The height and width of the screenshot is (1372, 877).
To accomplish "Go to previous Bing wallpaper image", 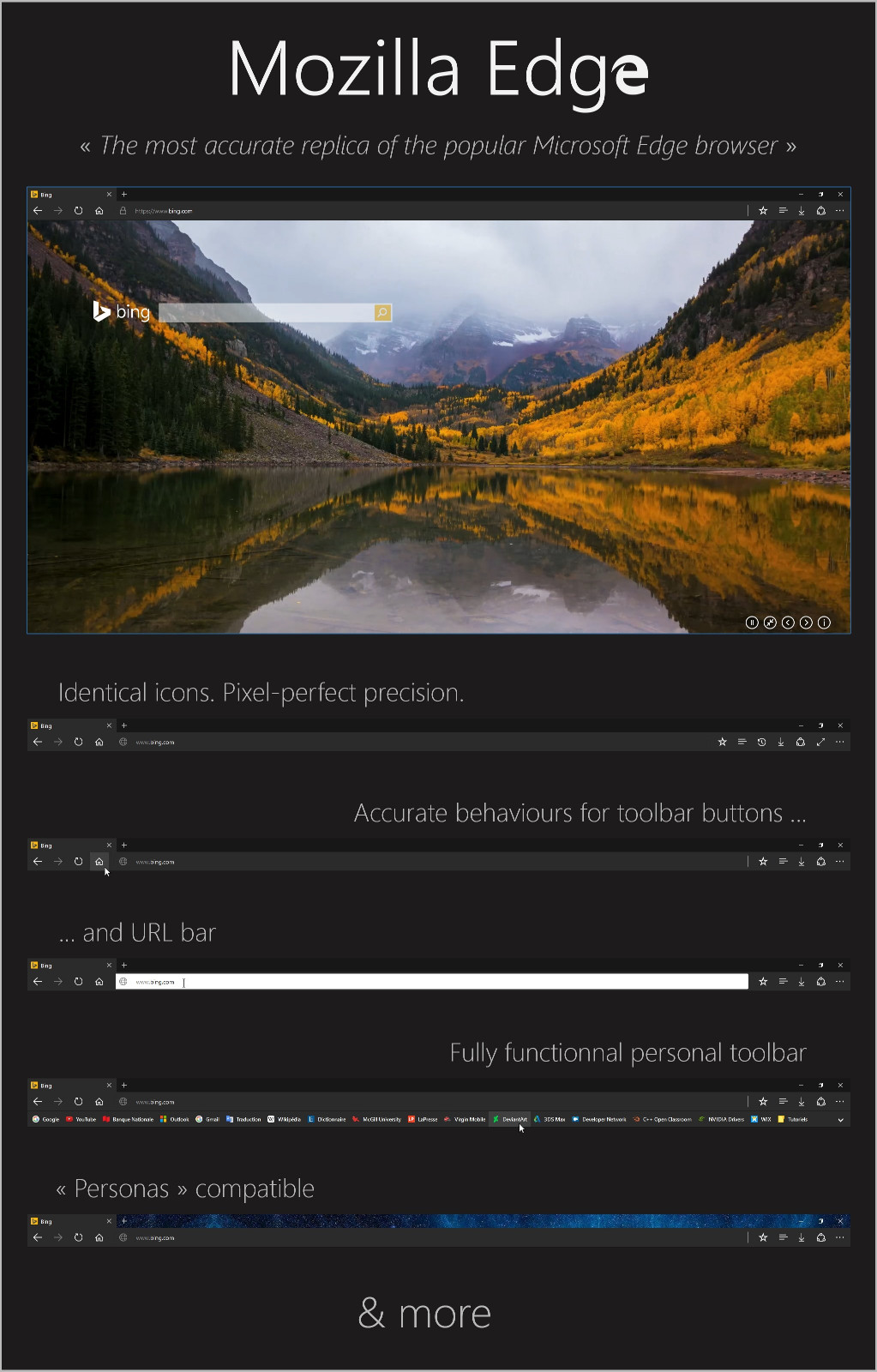I will tap(788, 623).
